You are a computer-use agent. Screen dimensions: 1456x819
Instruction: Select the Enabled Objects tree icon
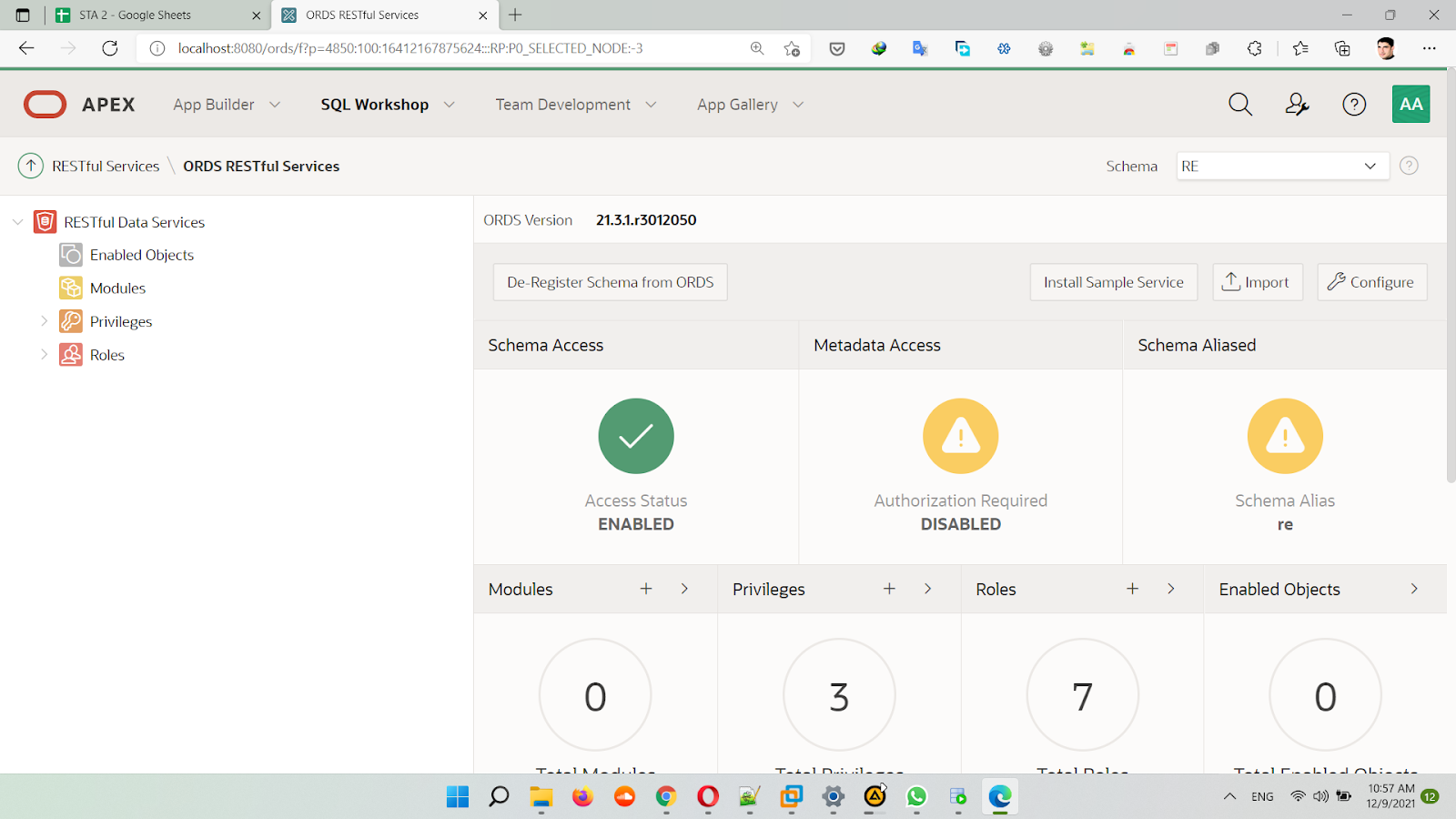pos(71,255)
